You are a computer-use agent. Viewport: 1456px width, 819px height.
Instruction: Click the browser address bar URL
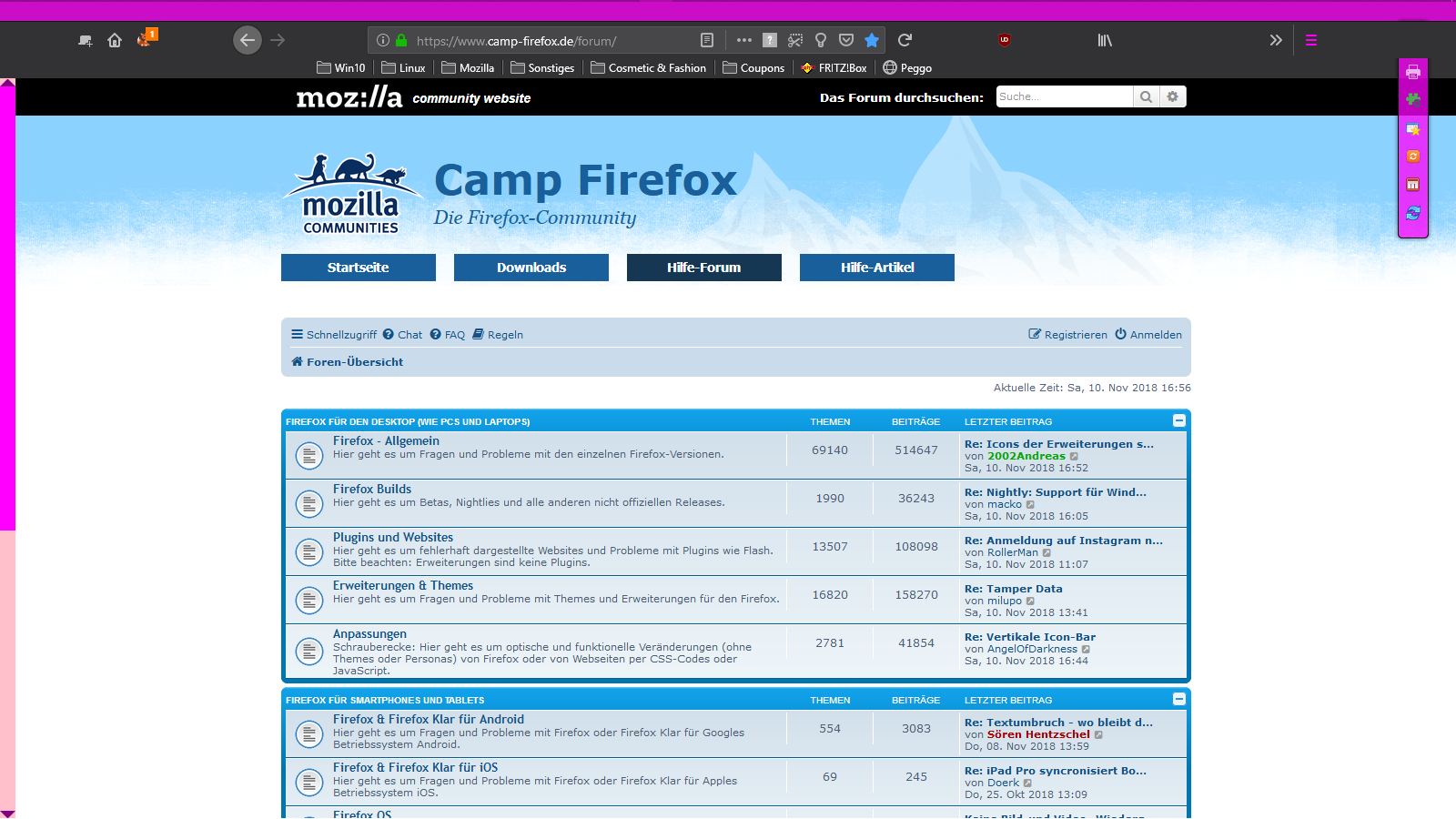pyautogui.click(x=516, y=41)
